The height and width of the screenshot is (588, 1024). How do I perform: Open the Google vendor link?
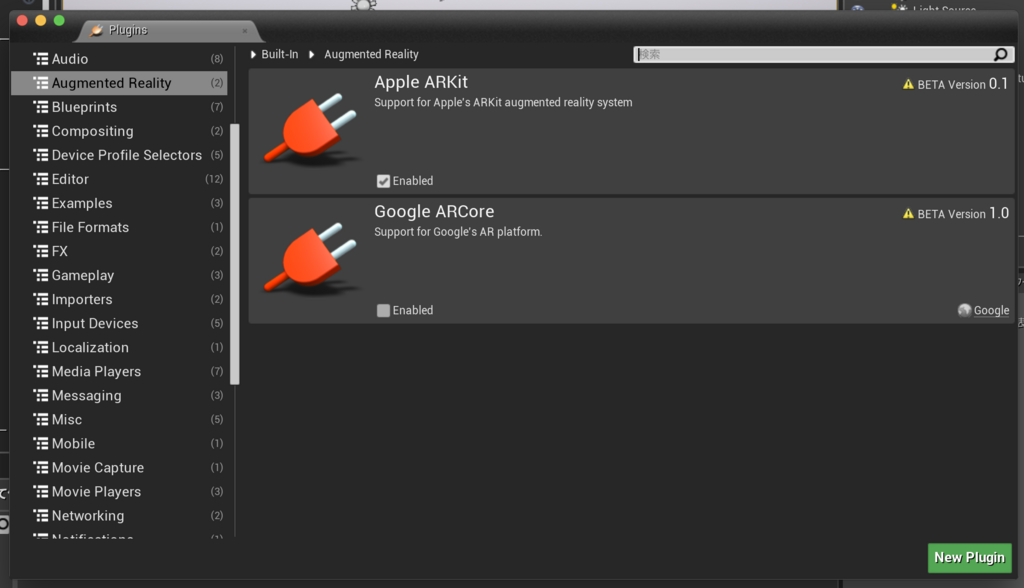pyautogui.click(x=991, y=310)
